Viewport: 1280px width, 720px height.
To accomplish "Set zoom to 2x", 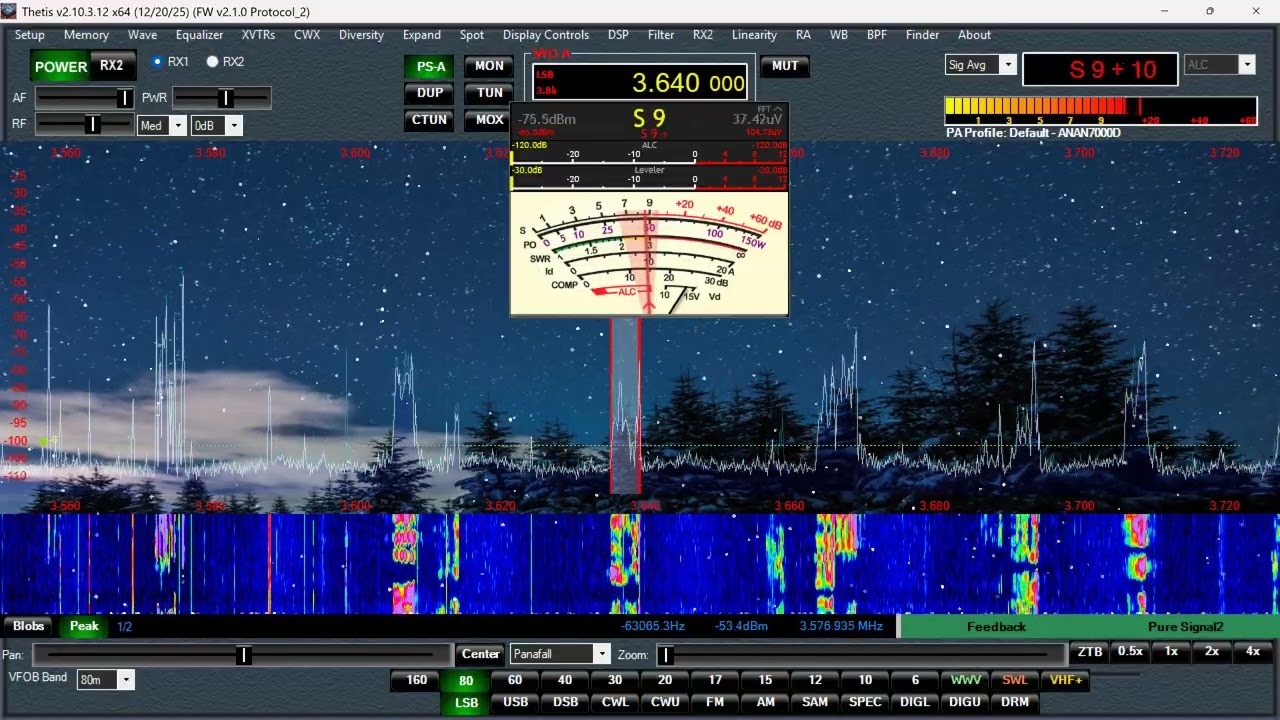I will point(1212,652).
